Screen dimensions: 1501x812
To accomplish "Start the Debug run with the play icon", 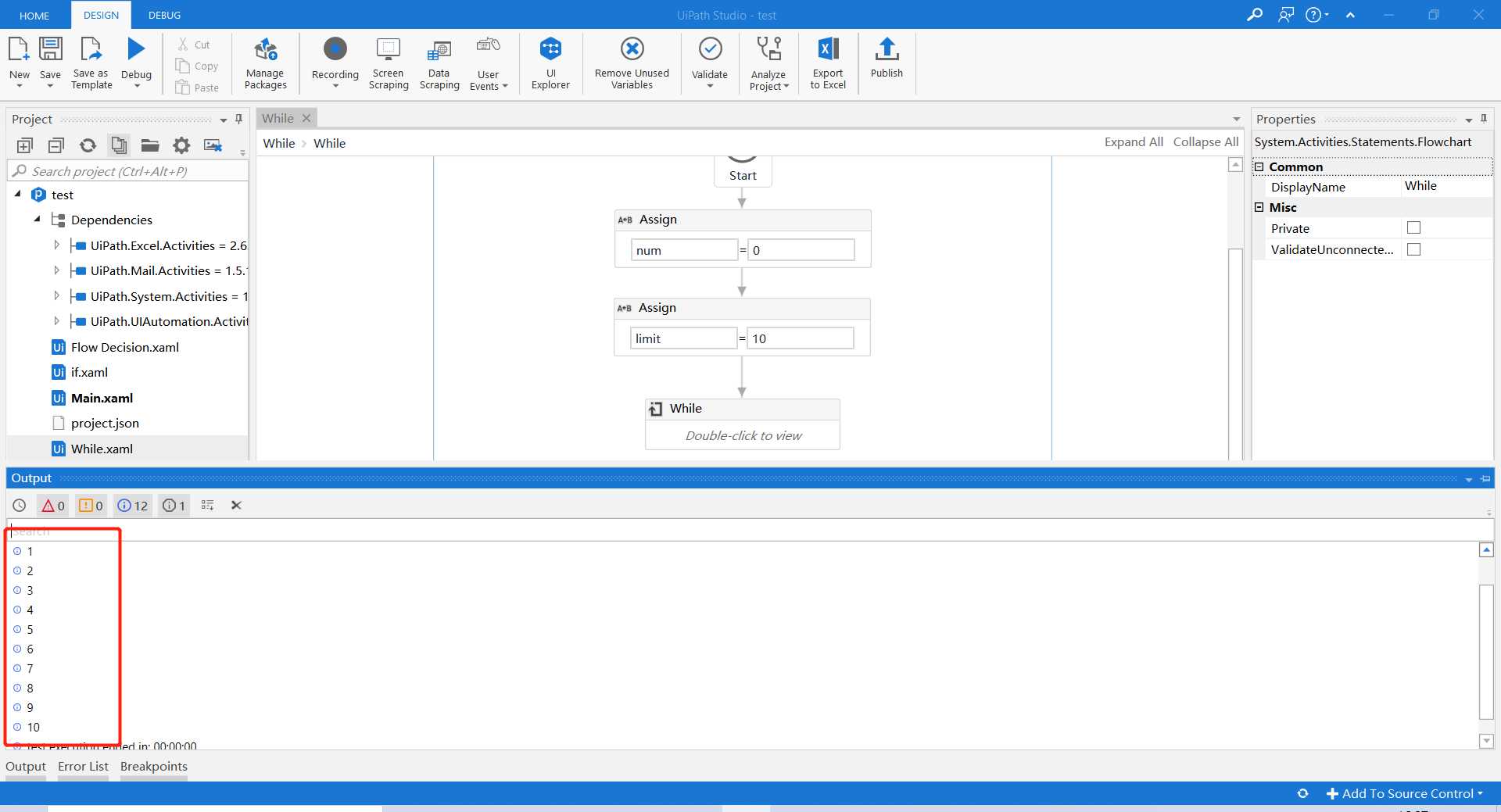I will [136, 49].
